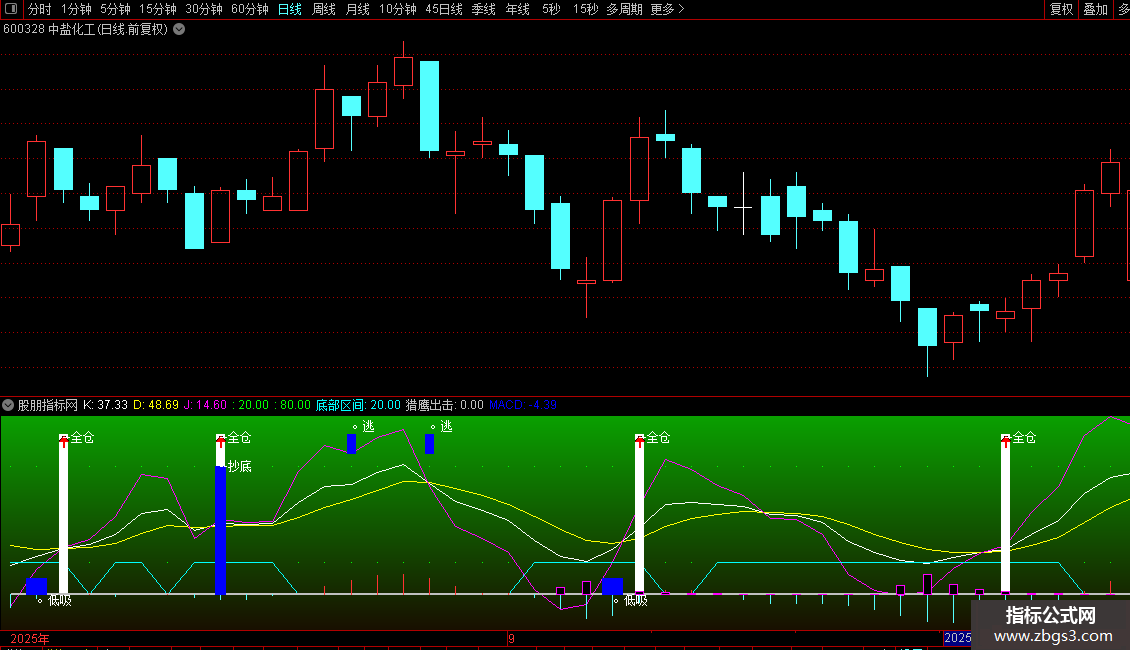
Task: Select the 30分钟 period tab
Action: coord(204,9)
